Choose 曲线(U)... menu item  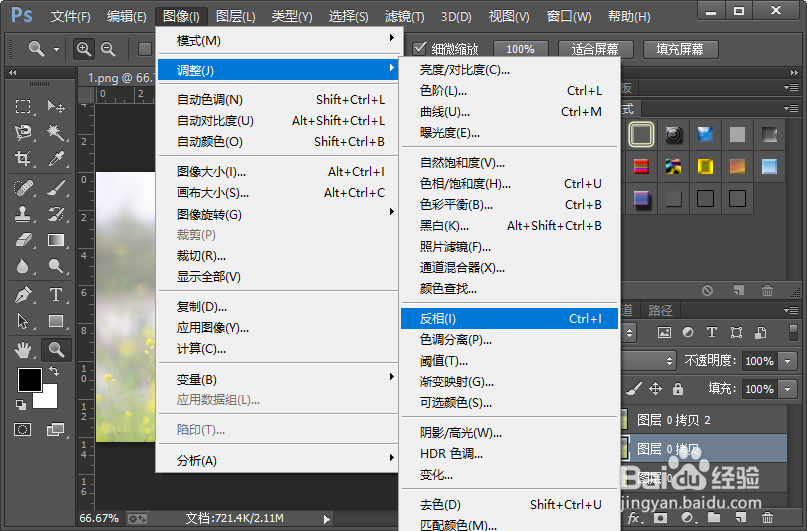[x=509, y=112]
